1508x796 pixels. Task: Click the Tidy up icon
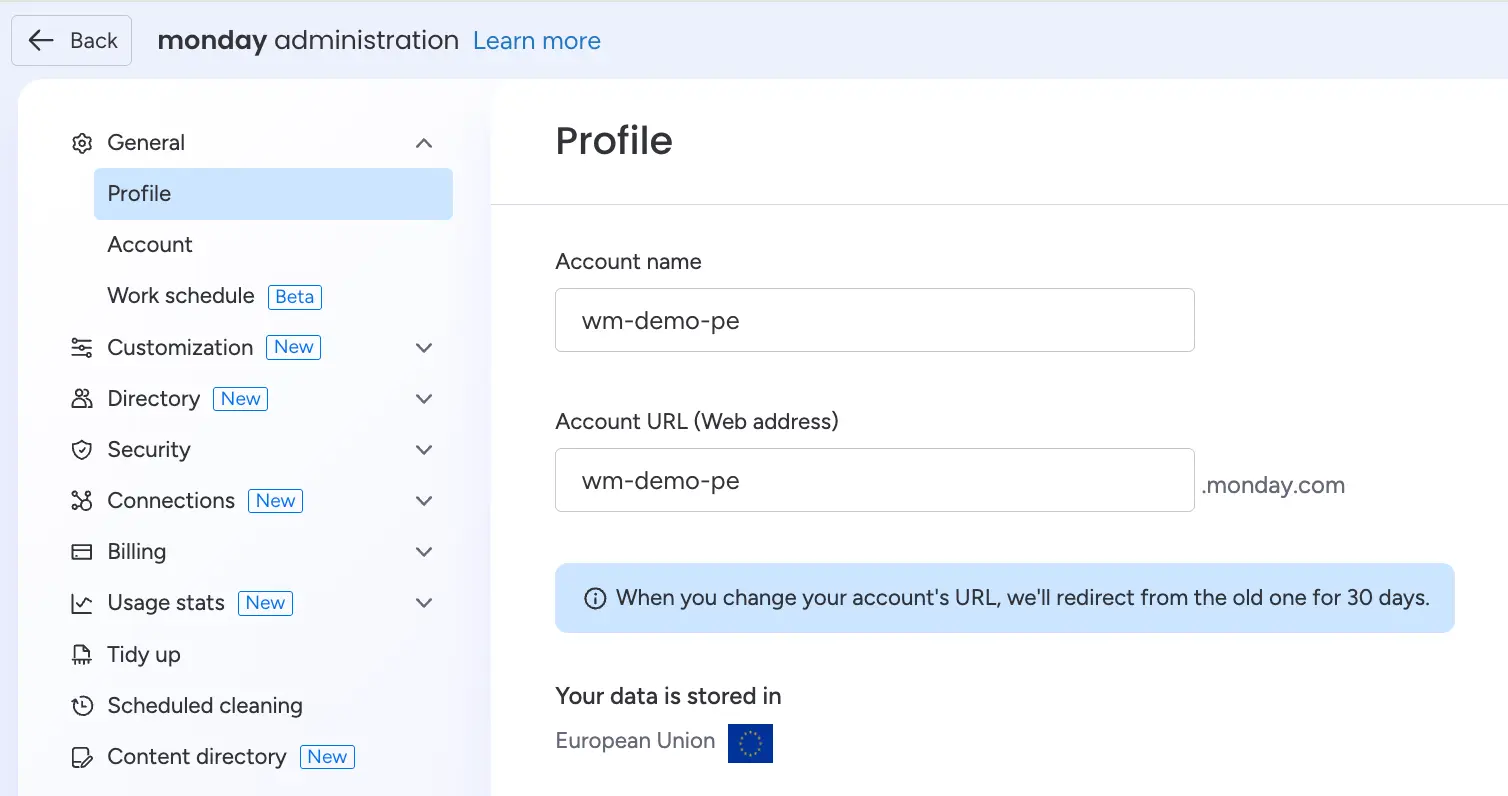tap(82, 655)
